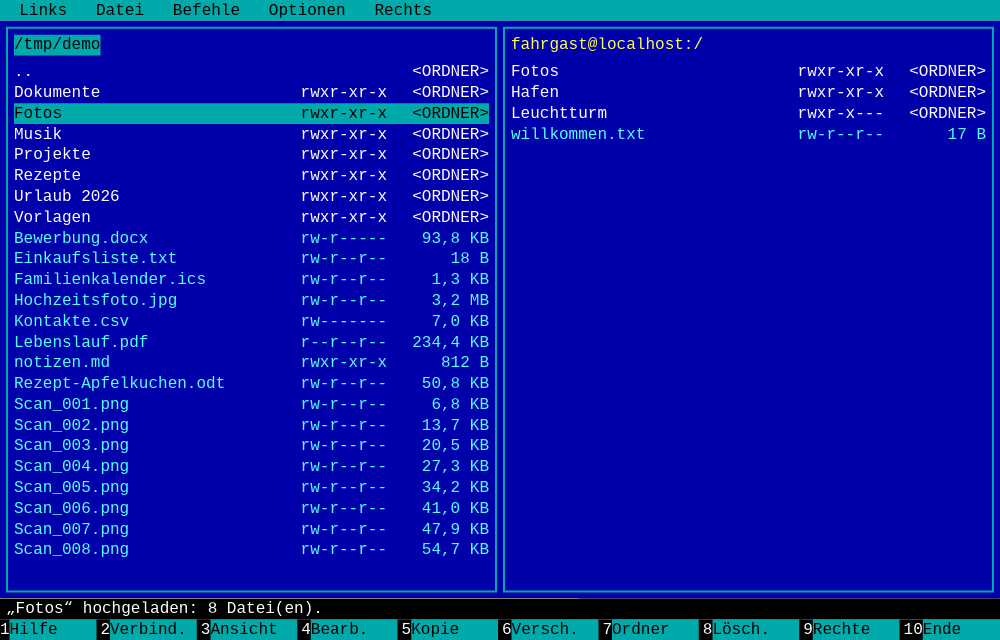Open the Befehle menu
The image size is (1000, 640).
coord(206,10)
